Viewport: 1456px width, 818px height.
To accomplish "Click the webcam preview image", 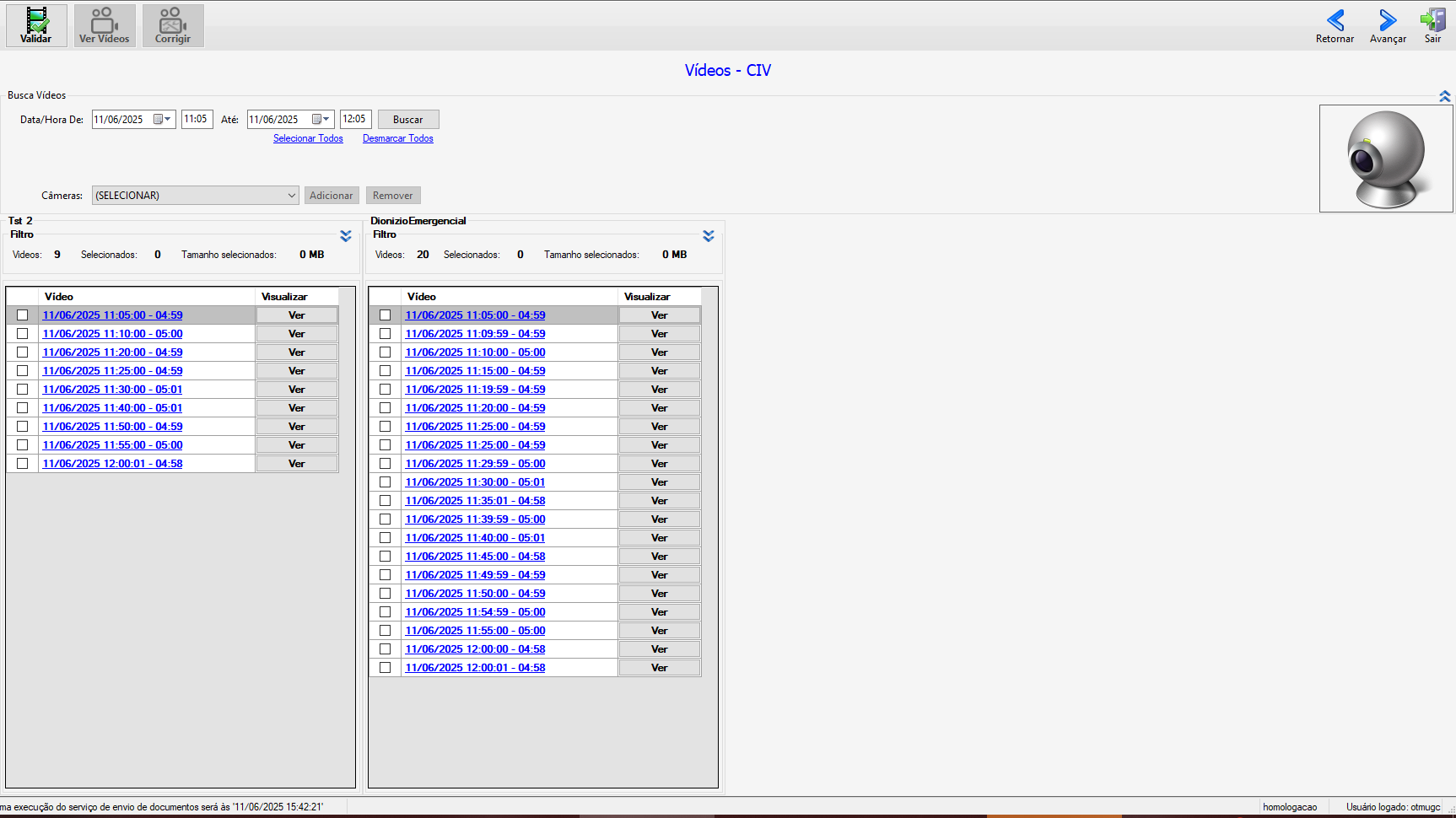I will 1386,159.
